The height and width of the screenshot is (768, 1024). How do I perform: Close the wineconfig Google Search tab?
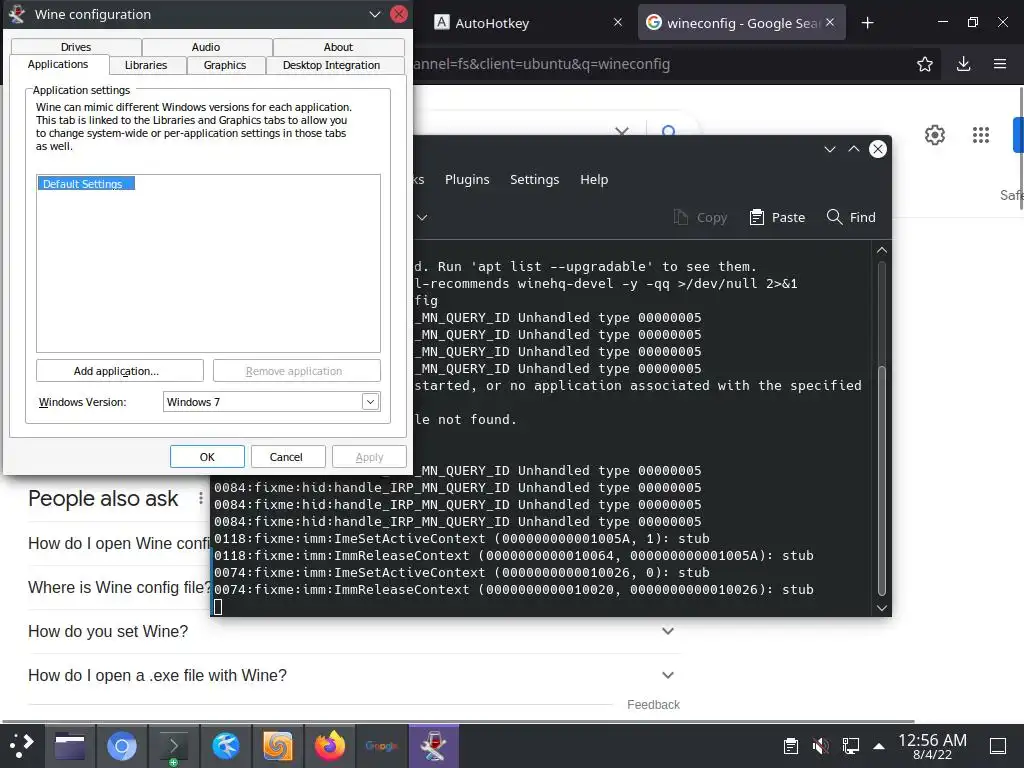[x=830, y=22]
